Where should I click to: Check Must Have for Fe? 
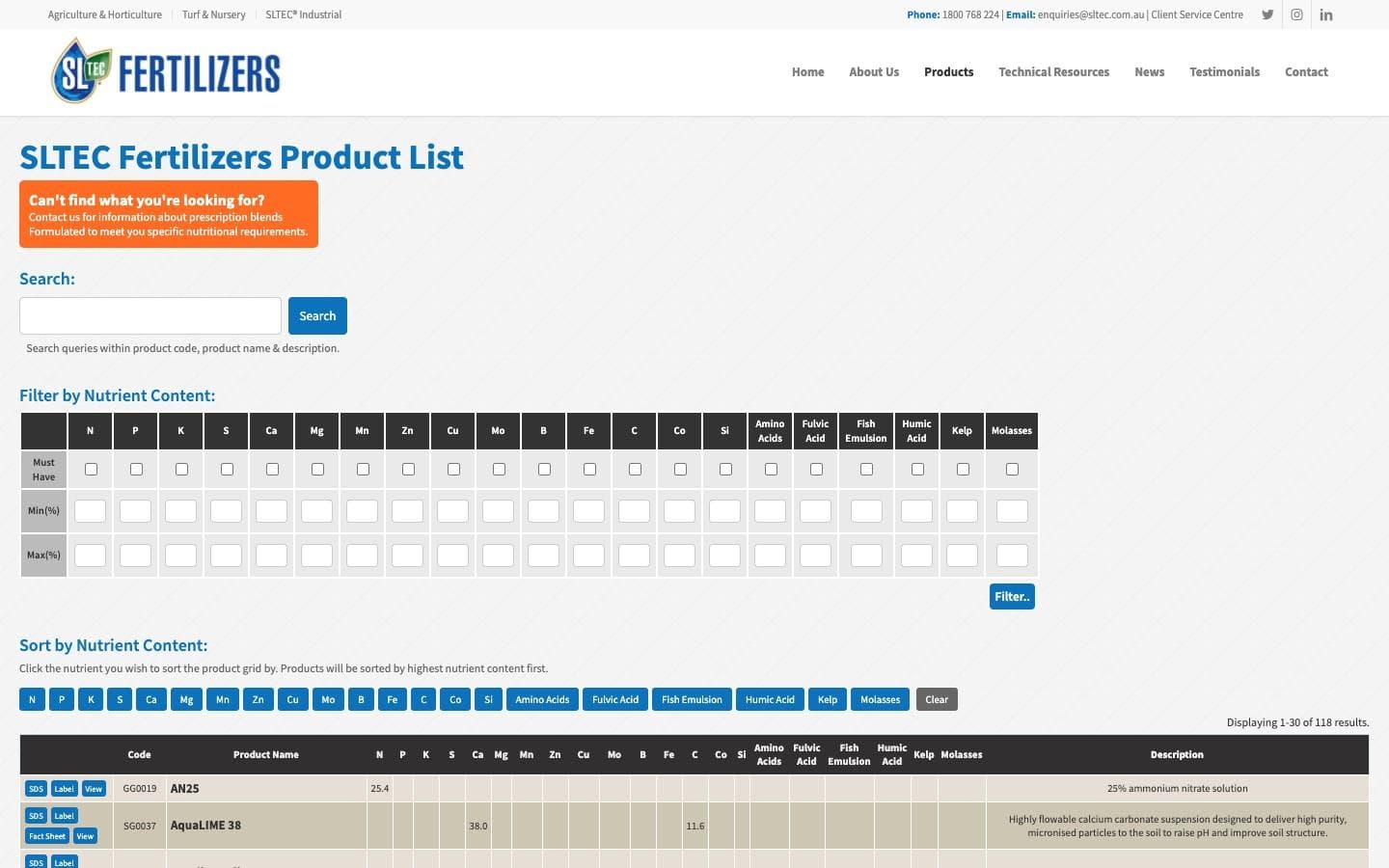(x=589, y=469)
